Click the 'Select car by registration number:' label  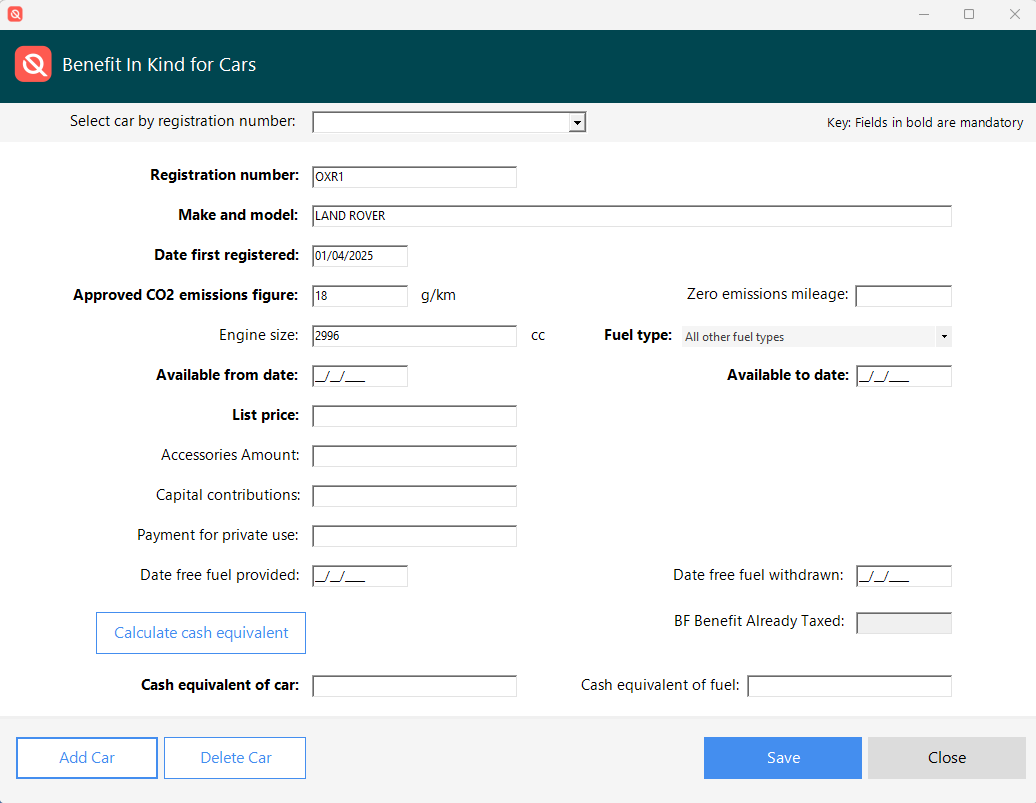[x=182, y=121]
